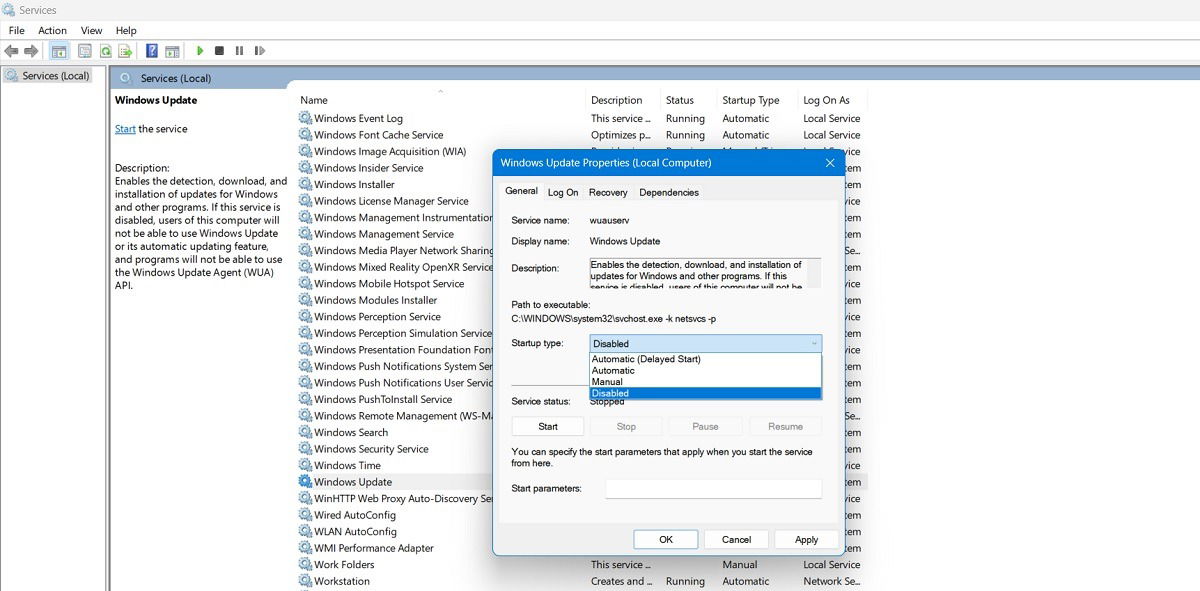Switch to the Recovery tab
This screenshot has width=1200, height=591.
coord(608,192)
